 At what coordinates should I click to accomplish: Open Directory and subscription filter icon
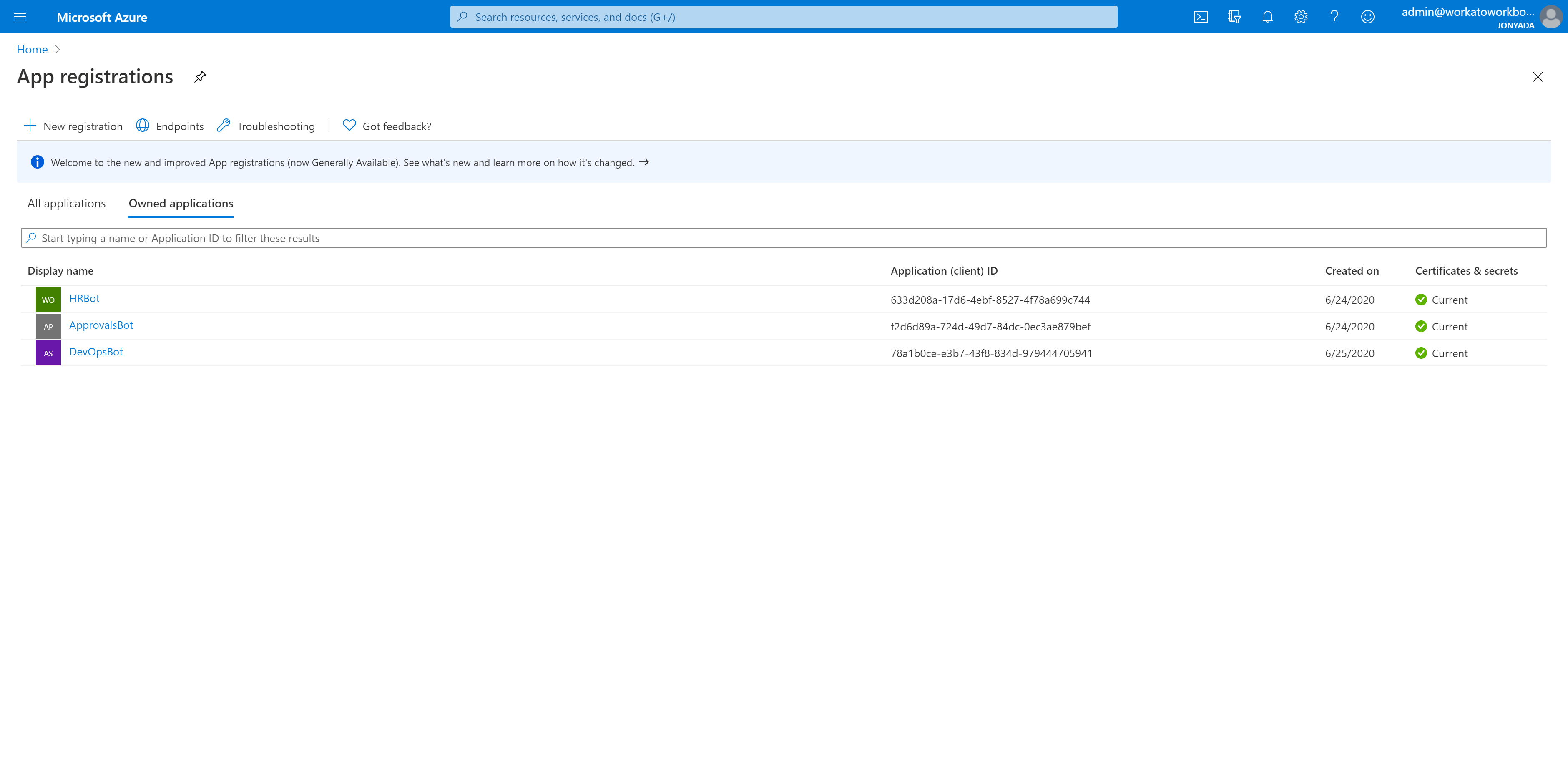[x=1234, y=17]
